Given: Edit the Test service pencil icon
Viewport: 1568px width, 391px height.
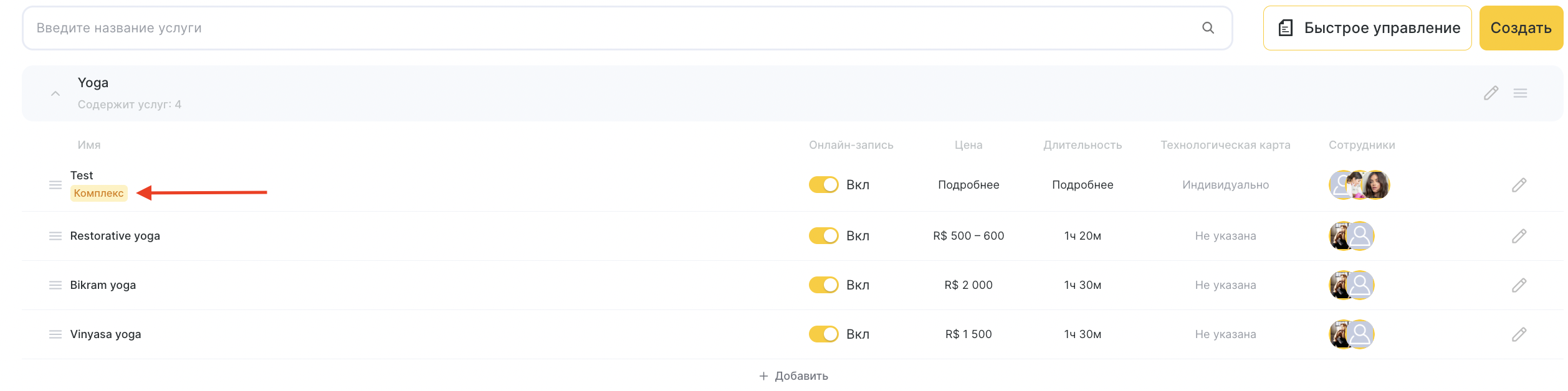Looking at the screenshot, I should (1519, 185).
